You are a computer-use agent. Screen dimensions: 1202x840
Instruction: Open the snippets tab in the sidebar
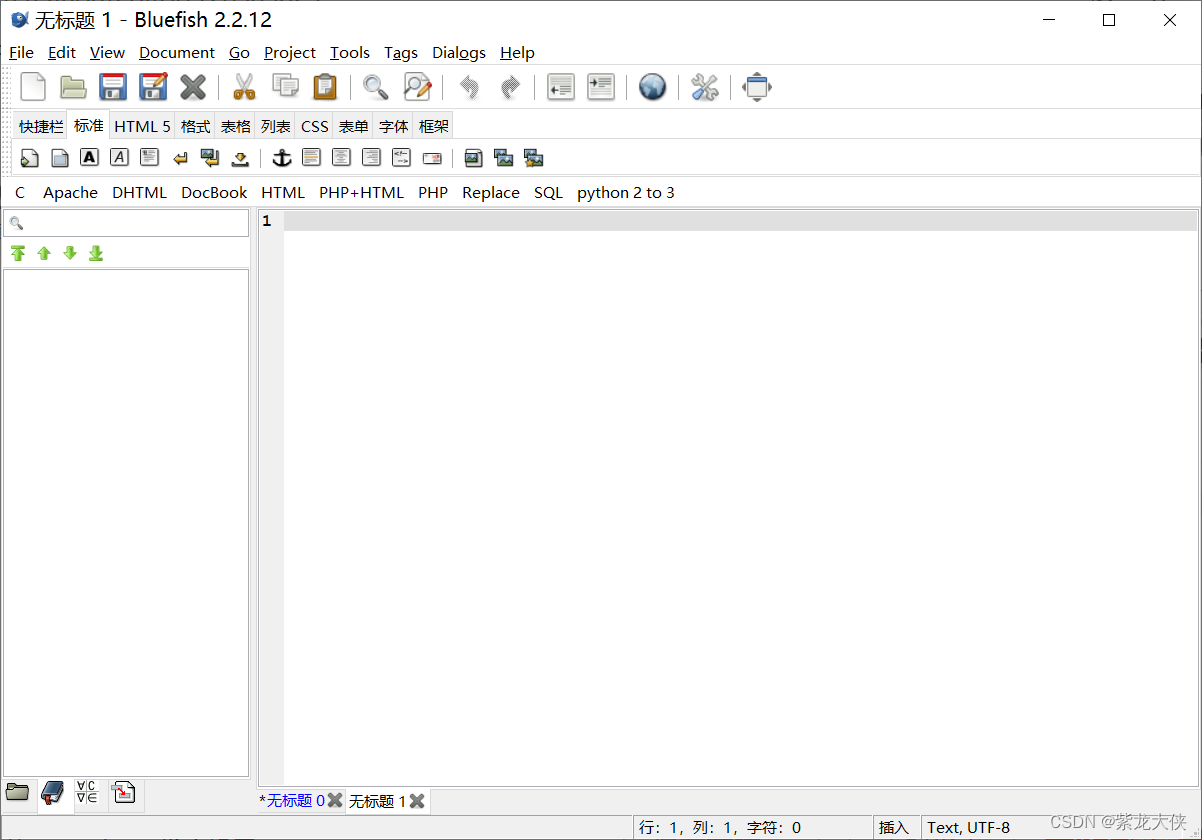tap(123, 793)
